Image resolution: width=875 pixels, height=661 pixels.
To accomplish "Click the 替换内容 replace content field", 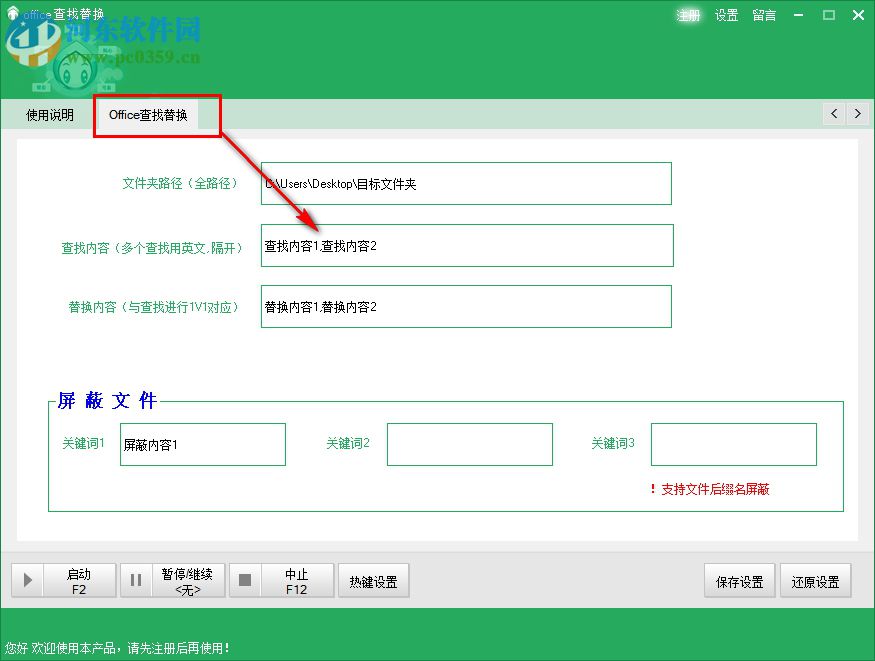I will [x=465, y=307].
